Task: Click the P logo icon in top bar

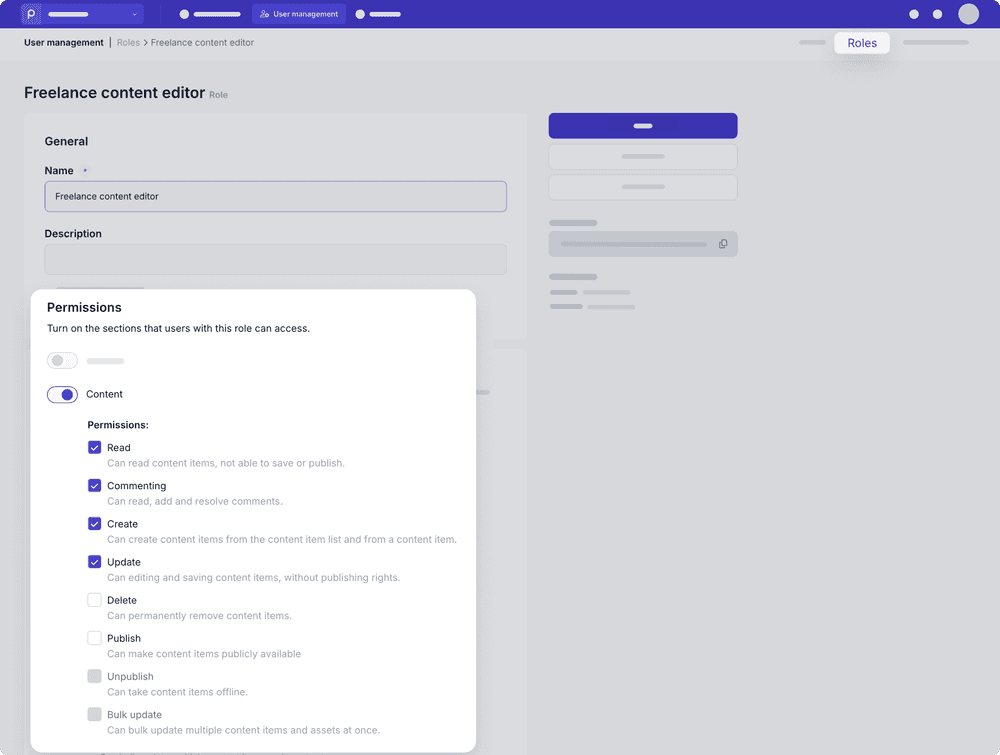Action: (32, 14)
